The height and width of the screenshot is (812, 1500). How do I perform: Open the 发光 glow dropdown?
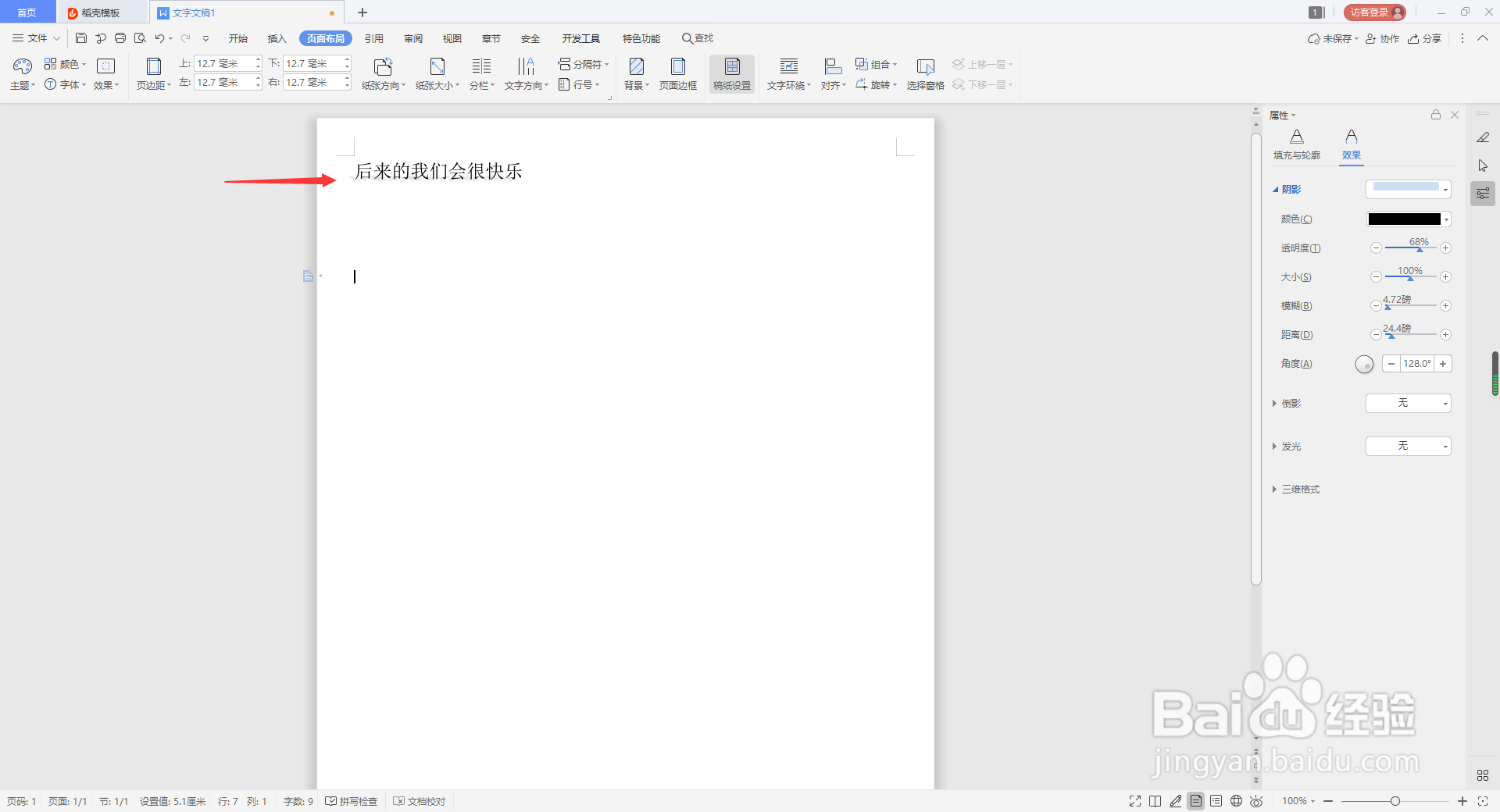point(1409,446)
